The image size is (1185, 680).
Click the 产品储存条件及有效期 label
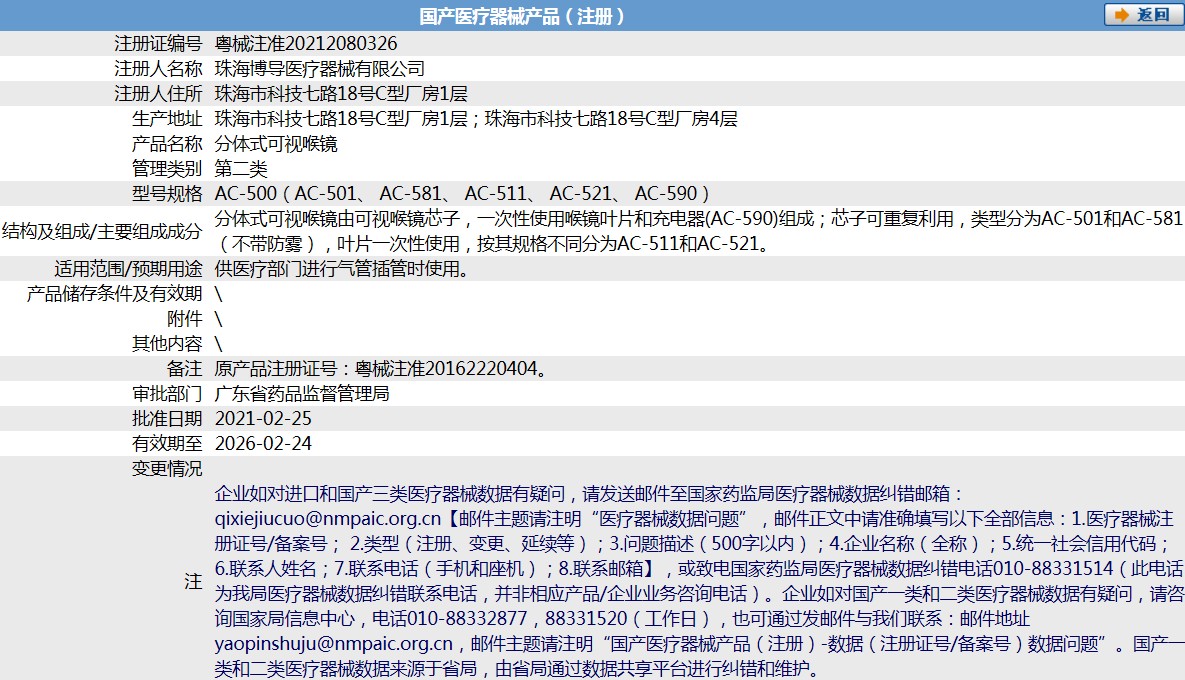pos(114,294)
